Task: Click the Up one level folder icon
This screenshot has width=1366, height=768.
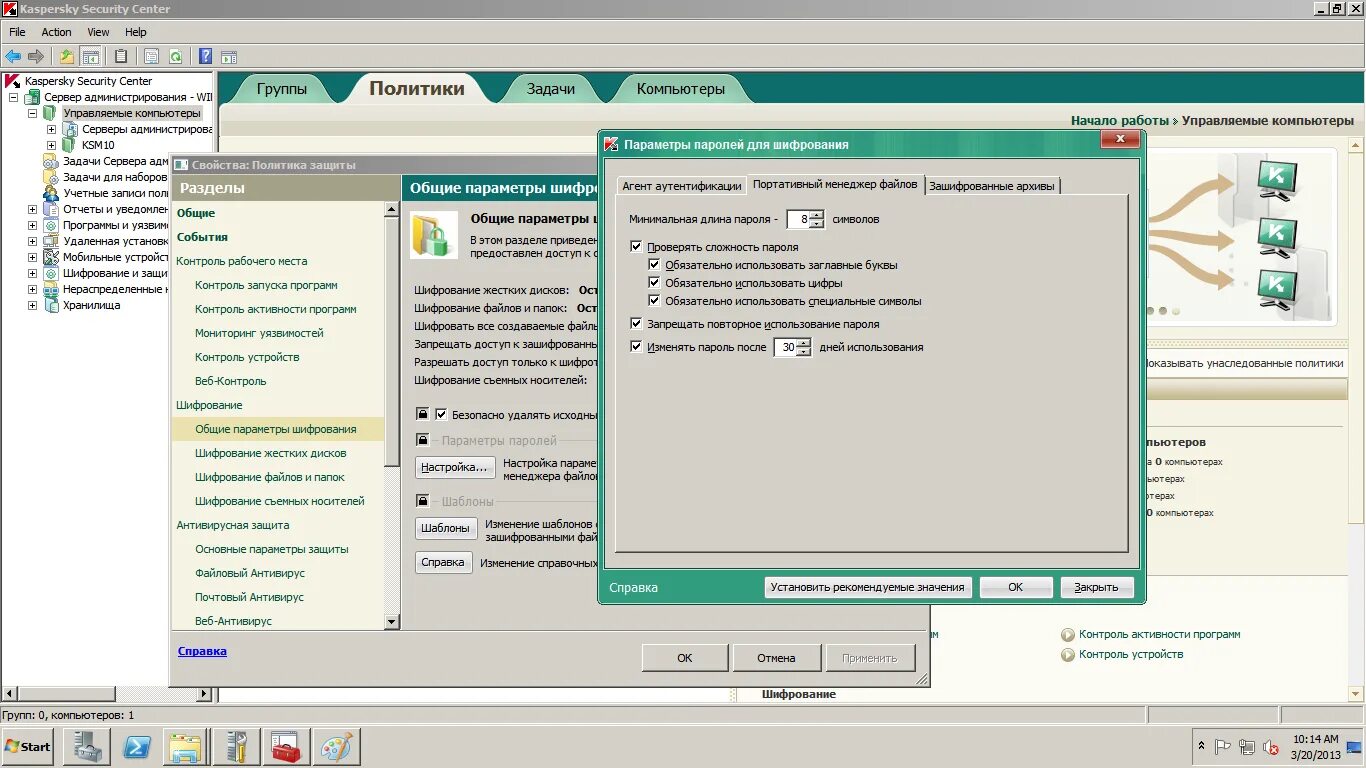Action: coord(67,56)
